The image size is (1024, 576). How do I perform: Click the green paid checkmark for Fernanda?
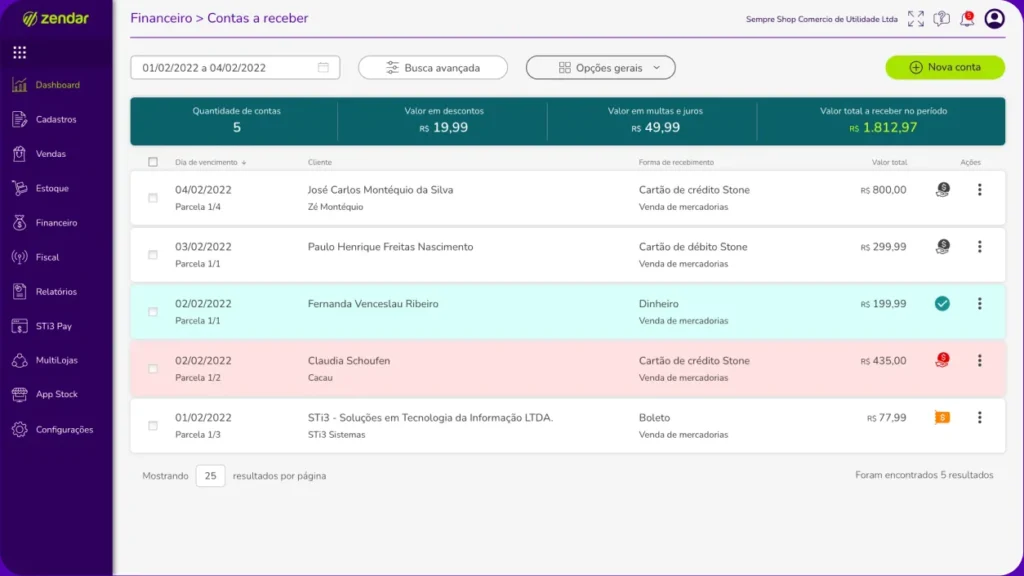point(942,304)
